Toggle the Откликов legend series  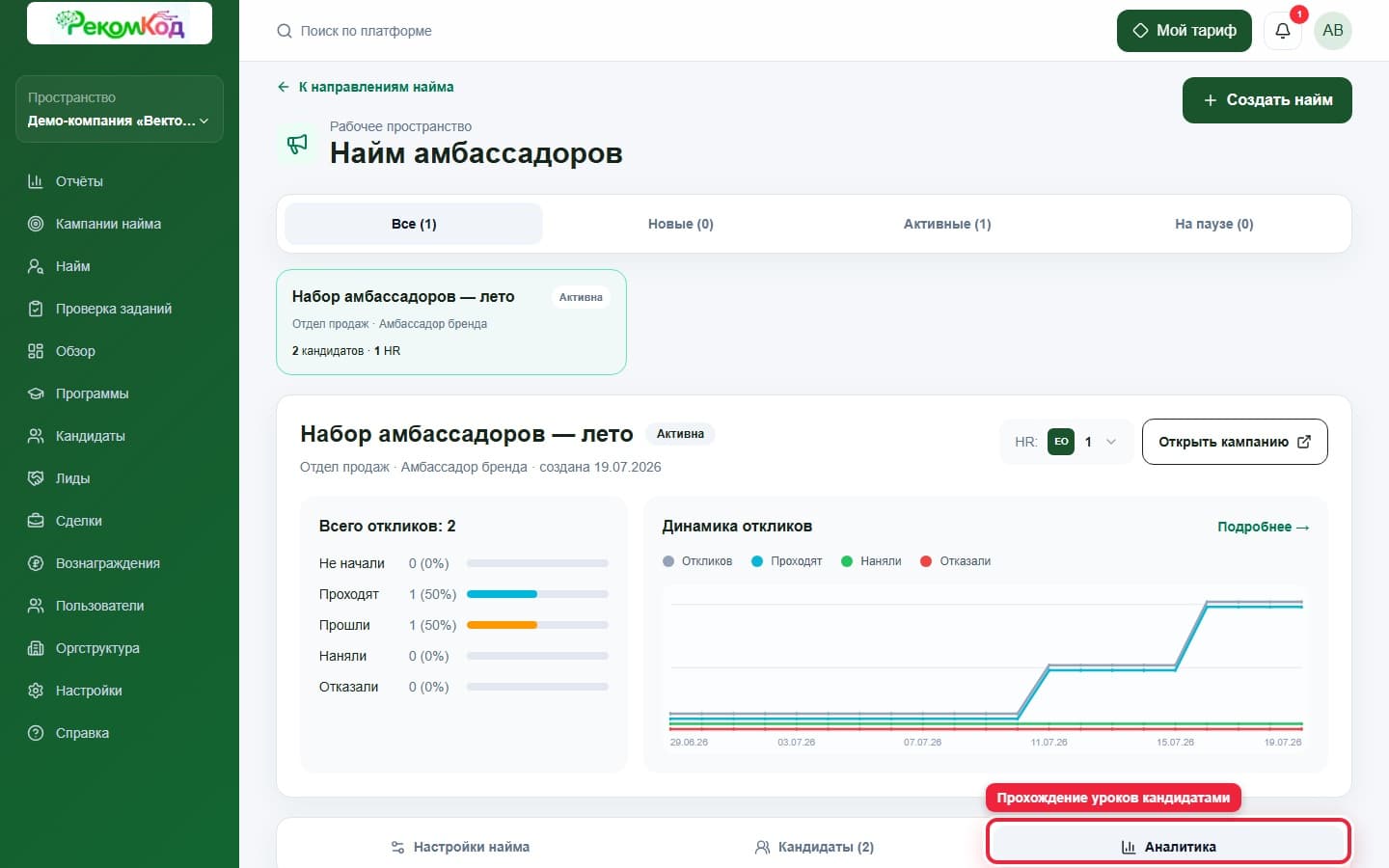[697, 561]
